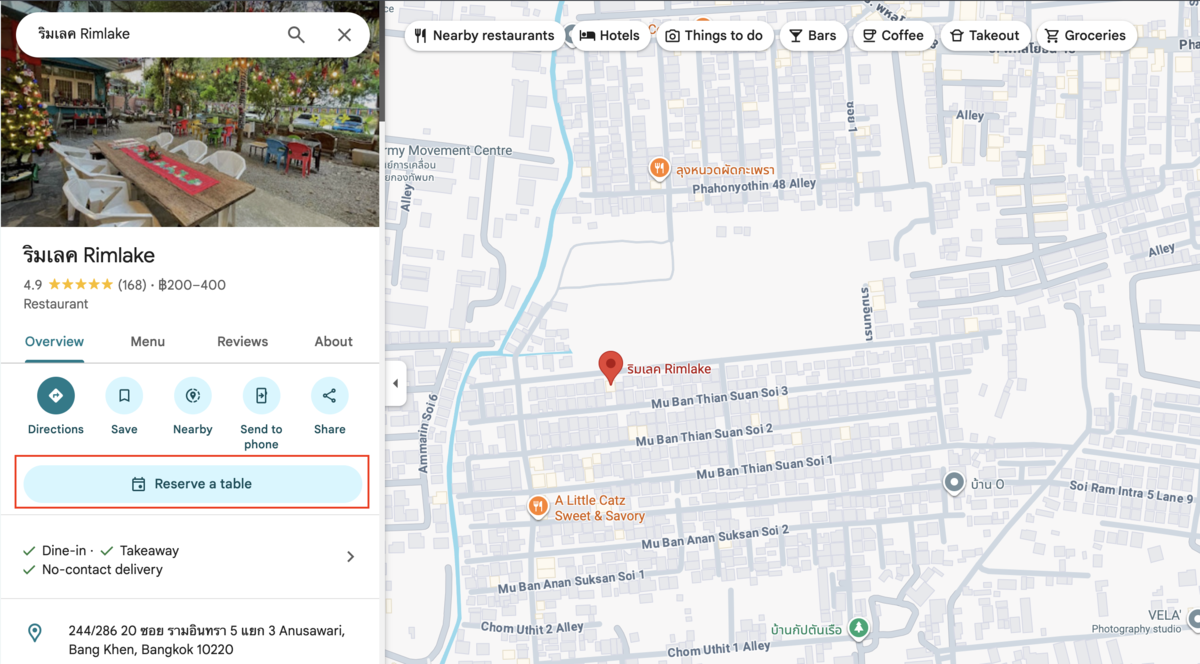Click the Directions icon button
The width and height of the screenshot is (1200, 664).
pyautogui.click(x=56, y=396)
